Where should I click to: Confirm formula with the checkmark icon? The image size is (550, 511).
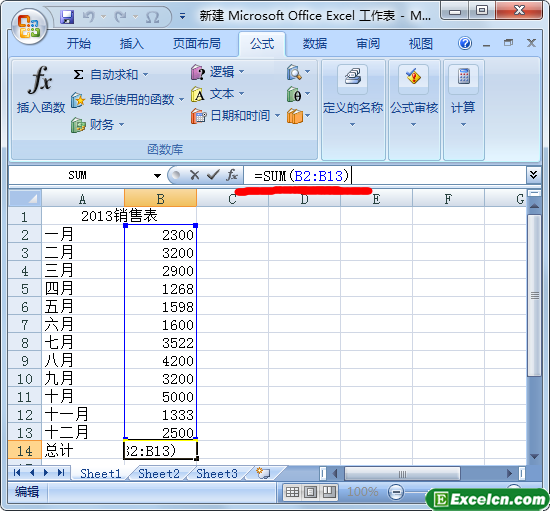pos(213,175)
